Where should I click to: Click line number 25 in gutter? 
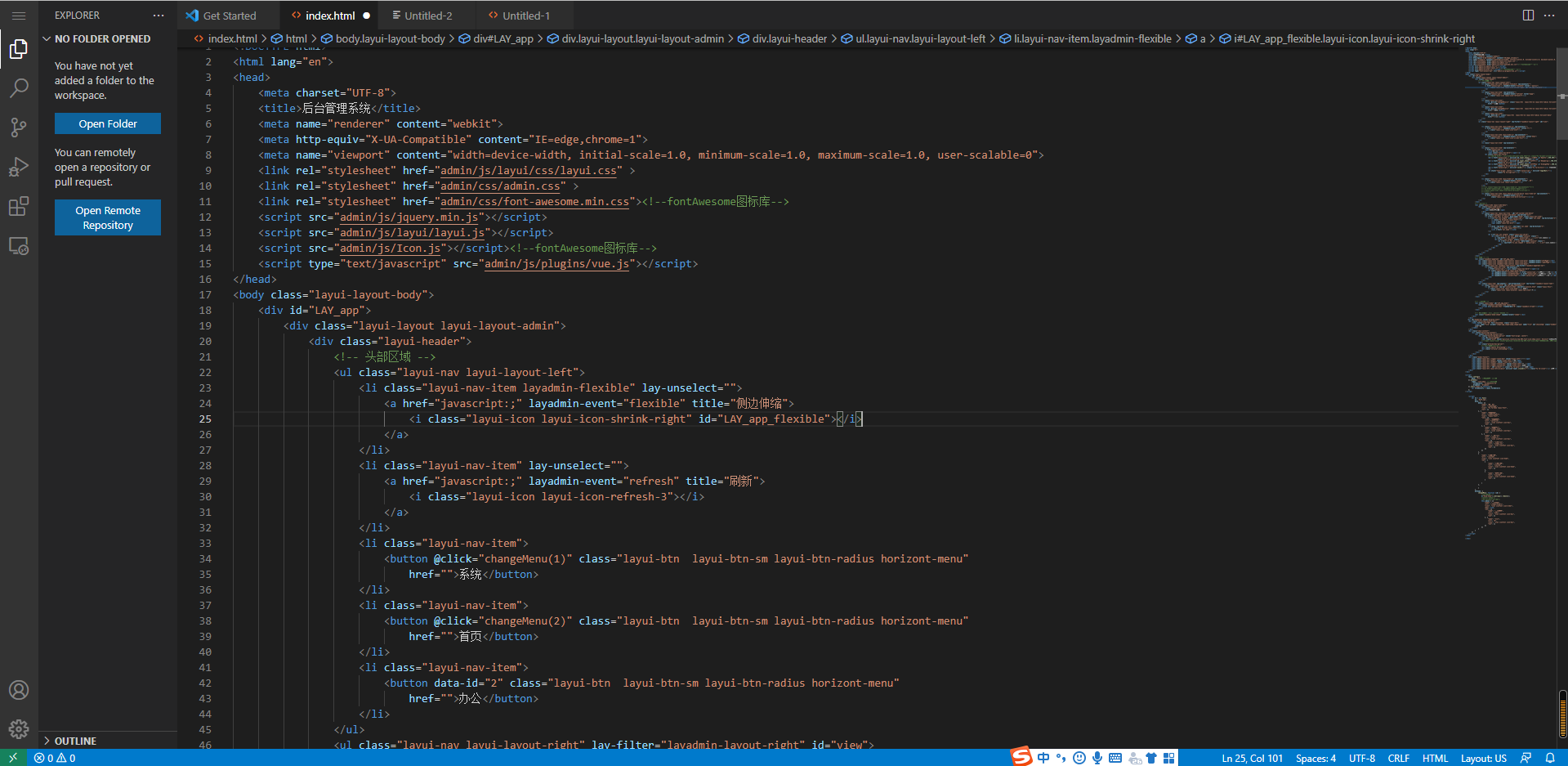point(205,419)
